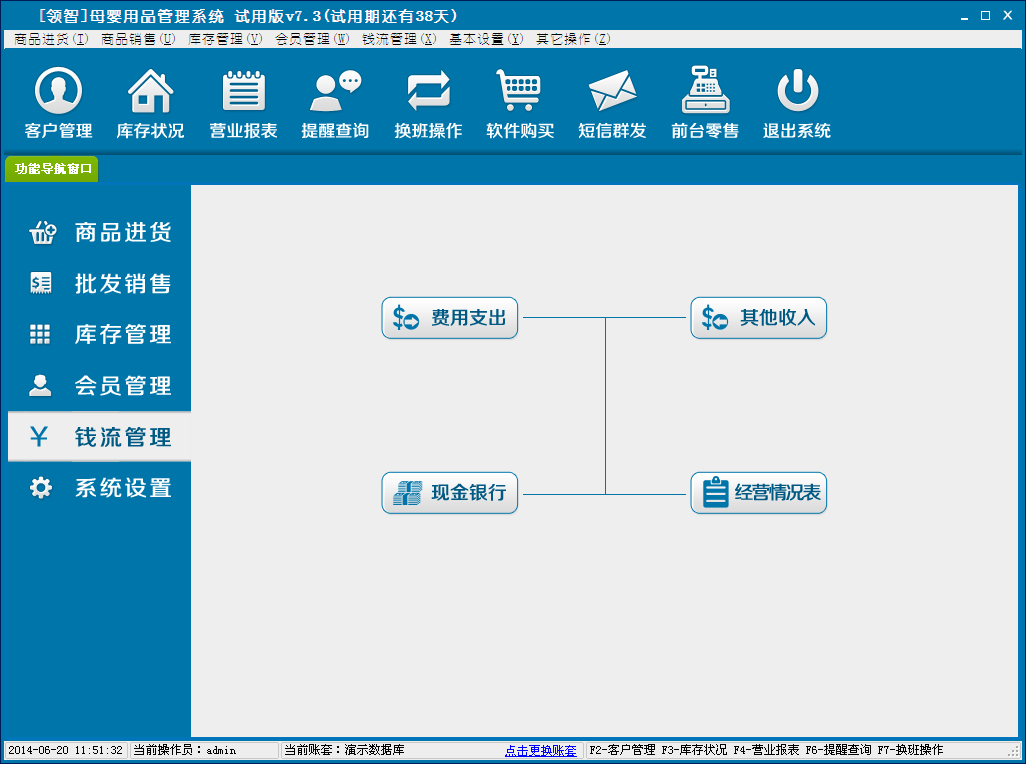Open the 商品进货 menu
This screenshot has height=764, width=1026.
pos(51,39)
